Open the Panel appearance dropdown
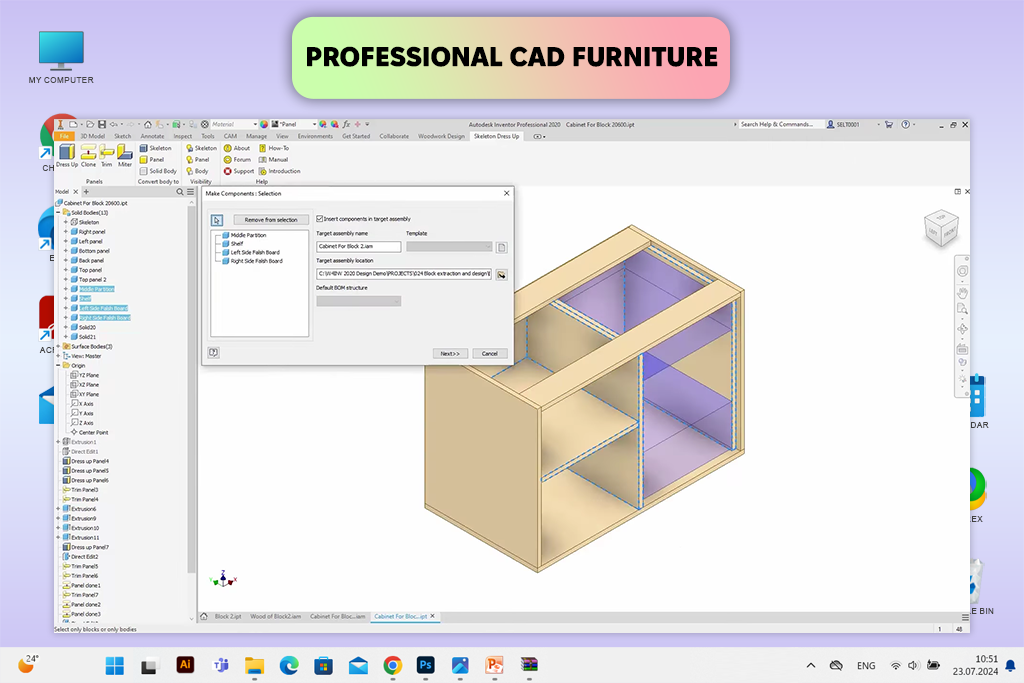Image resolution: width=1024 pixels, height=683 pixels. (x=294, y=124)
